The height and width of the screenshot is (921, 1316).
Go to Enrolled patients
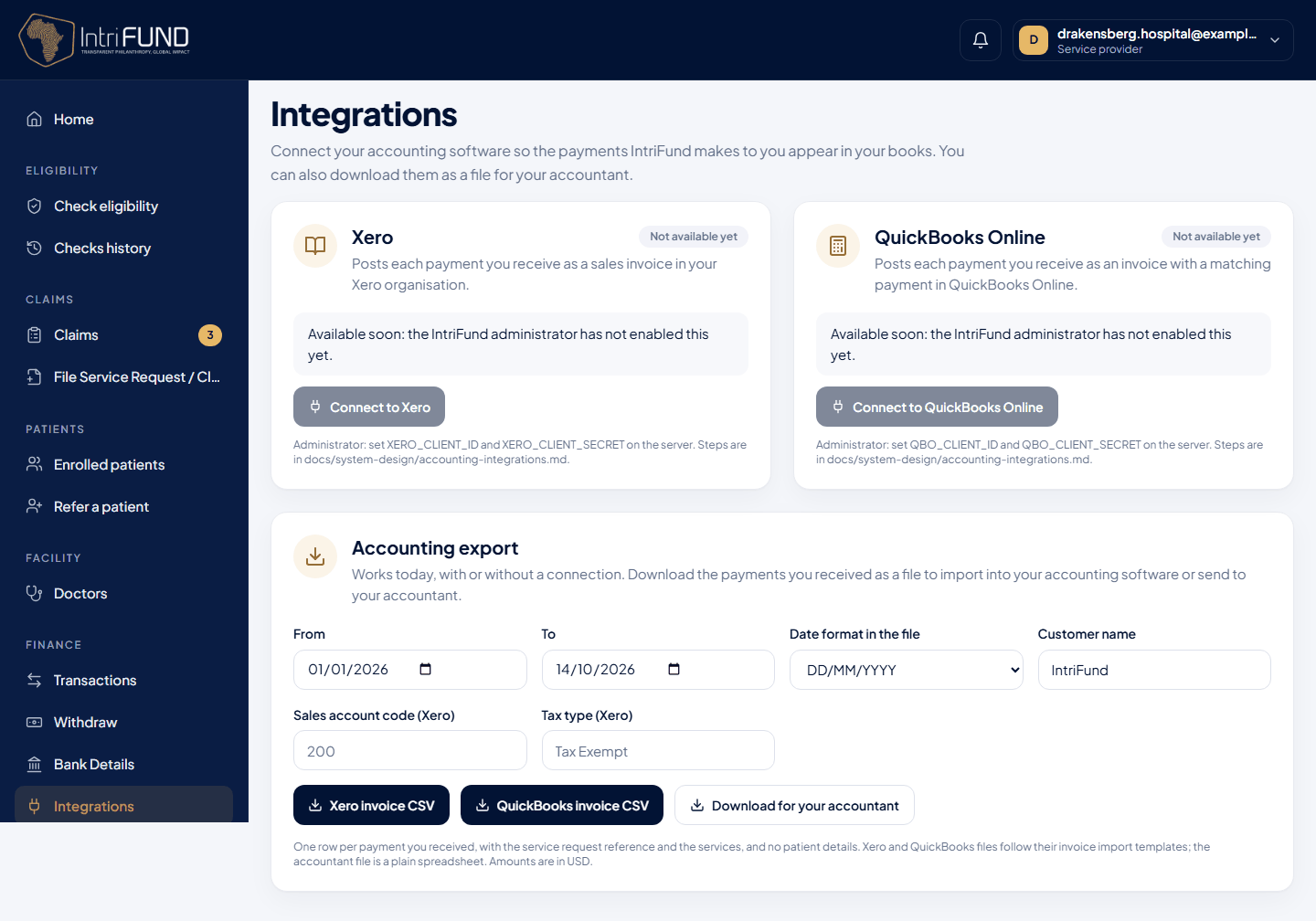[123, 465]
